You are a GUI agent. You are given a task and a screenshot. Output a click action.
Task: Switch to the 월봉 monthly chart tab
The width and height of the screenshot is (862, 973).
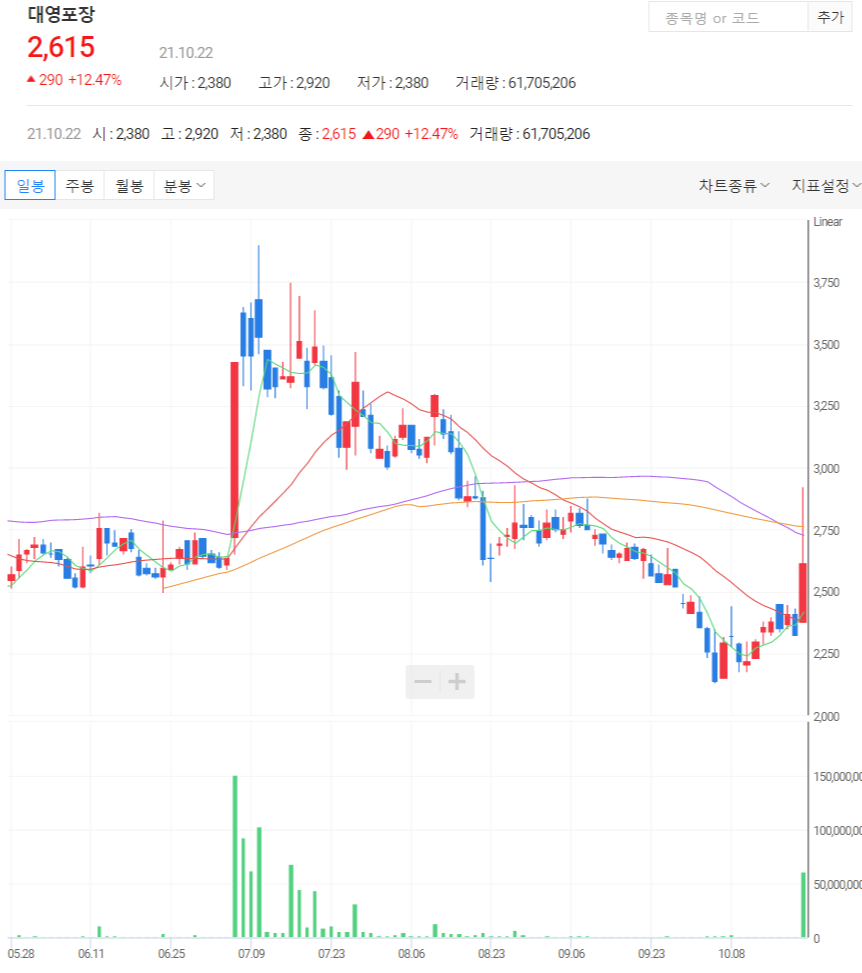(x=129, y=186)
